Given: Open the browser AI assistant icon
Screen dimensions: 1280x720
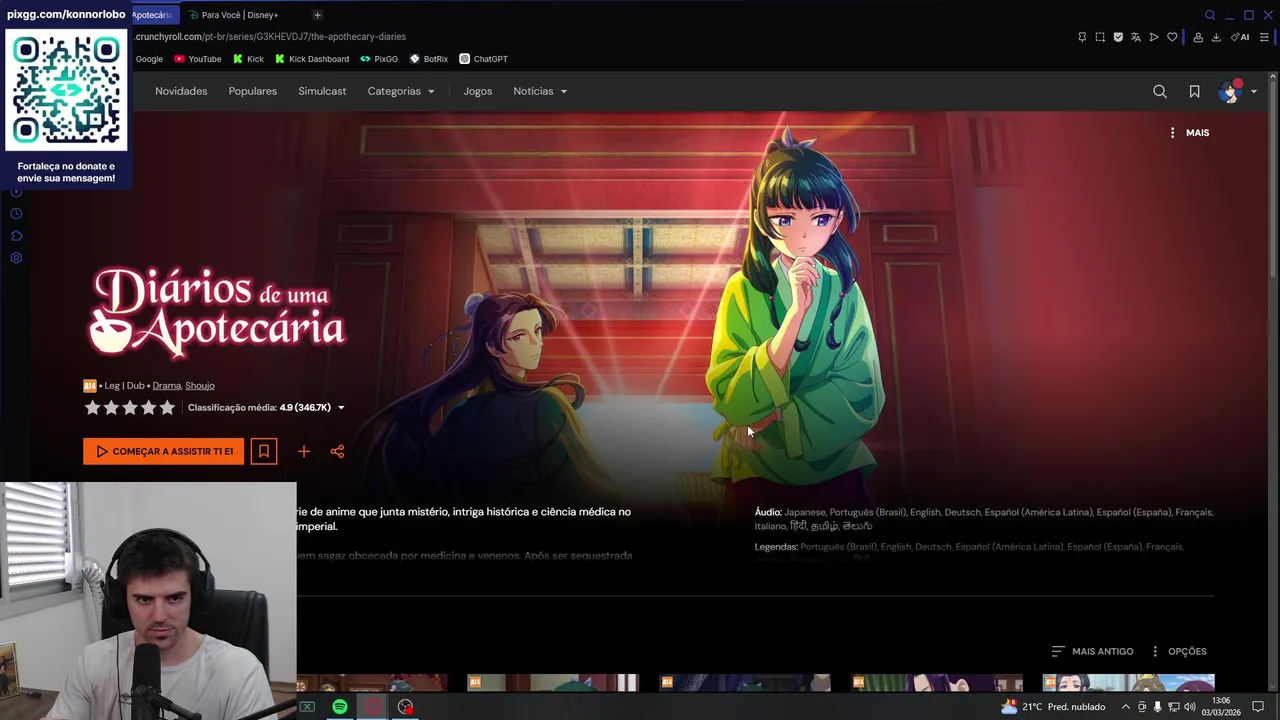Looking at the screenshot, I should tap(1240, 37).
